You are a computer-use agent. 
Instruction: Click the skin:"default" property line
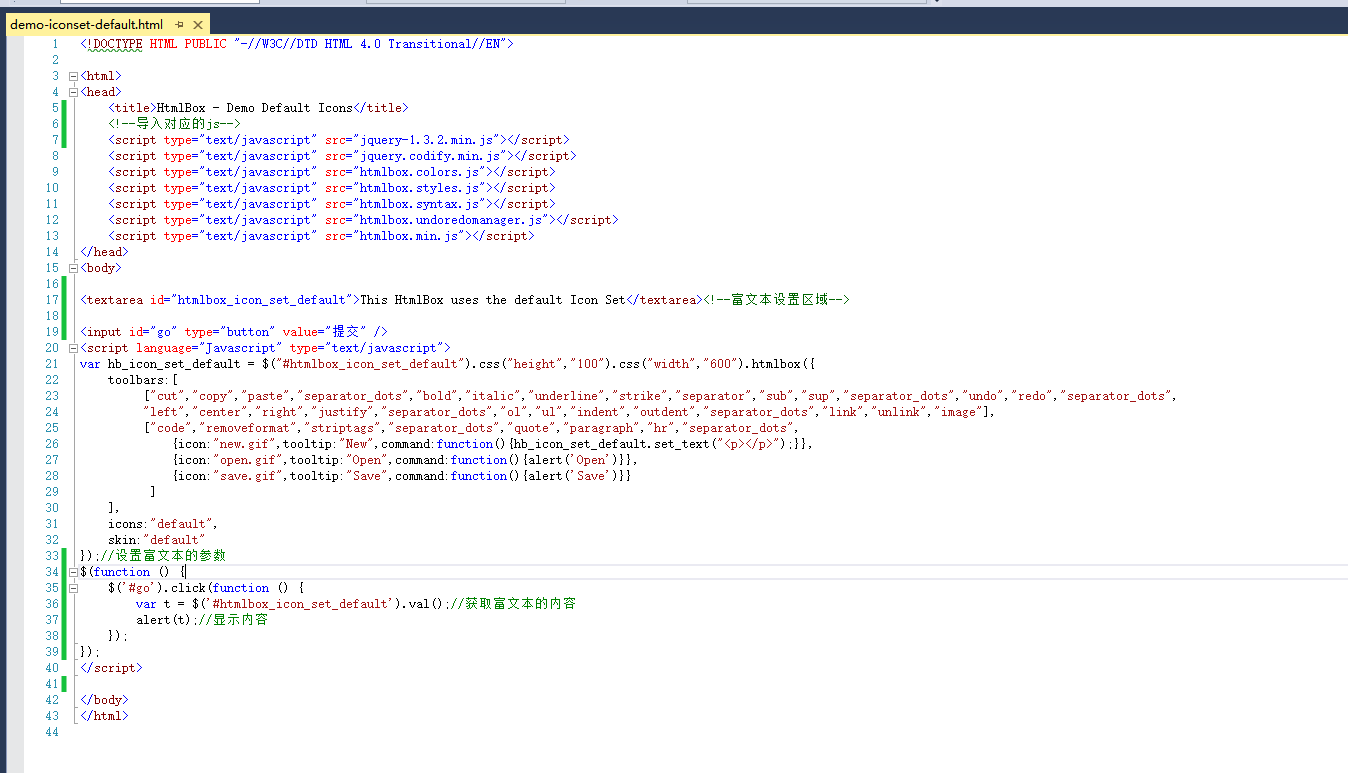[157, 540]
